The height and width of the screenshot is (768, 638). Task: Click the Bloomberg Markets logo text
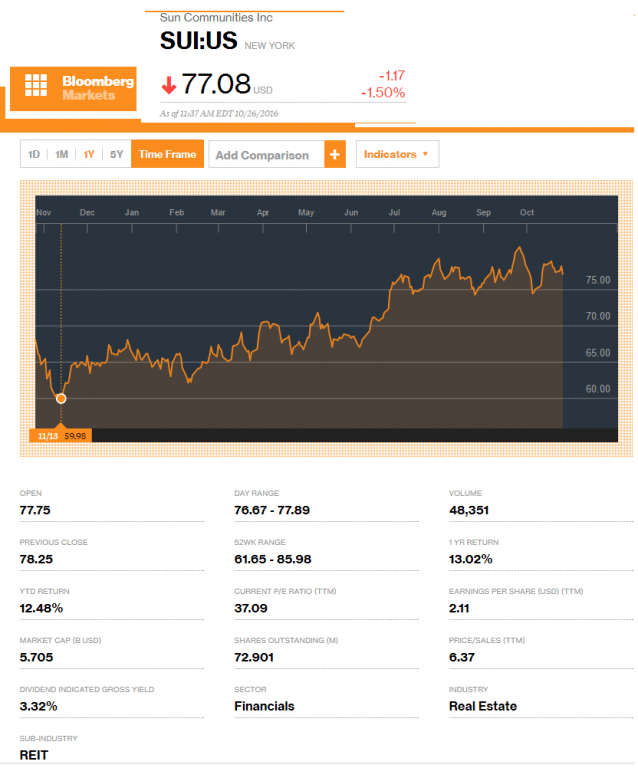point(98,88)
